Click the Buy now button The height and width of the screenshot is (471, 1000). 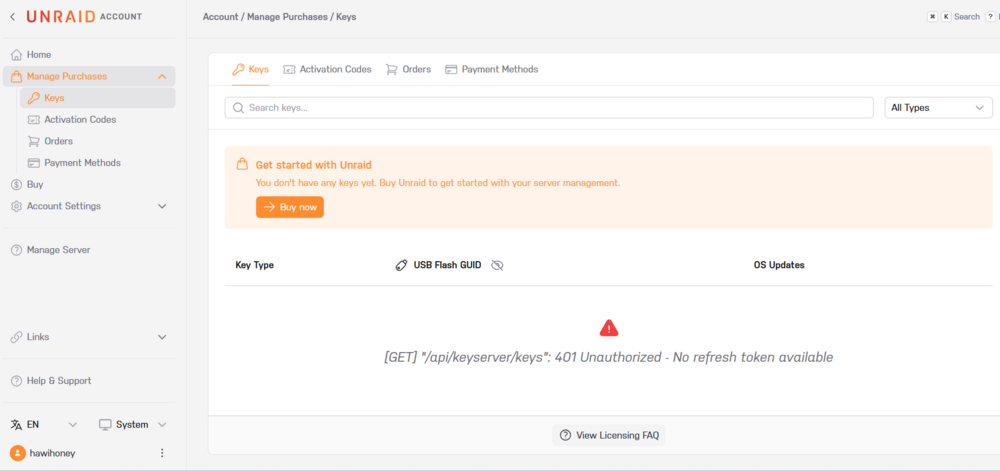coord(290,207)
